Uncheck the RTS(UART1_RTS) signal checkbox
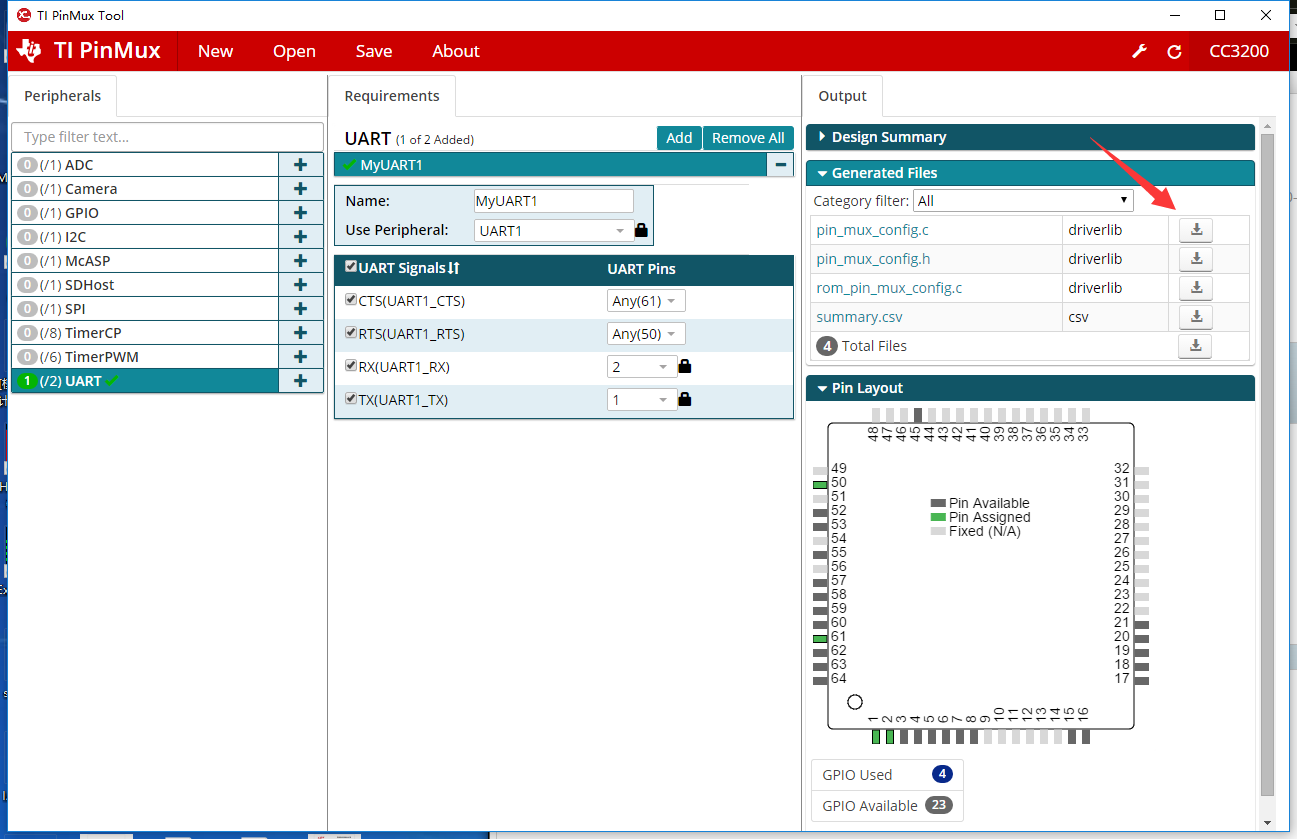The image size is (1297, 839). 351,333
